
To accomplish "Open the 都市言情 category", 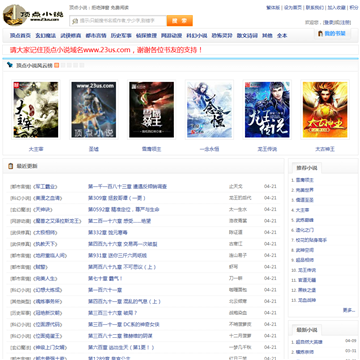I will click(x=96, y=36).
